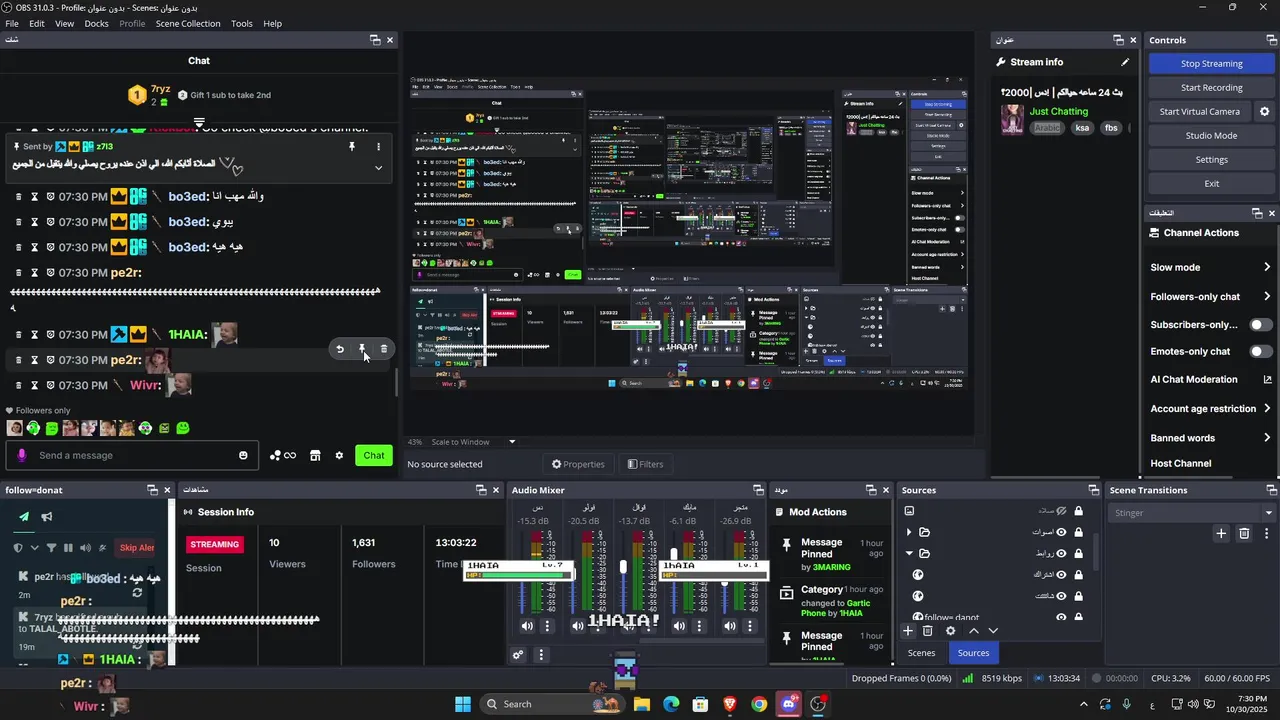Mute alert sound in follow=donat dock
Image resolution: width=1280 pixels, height=720 pixels.
click(85, 548)
